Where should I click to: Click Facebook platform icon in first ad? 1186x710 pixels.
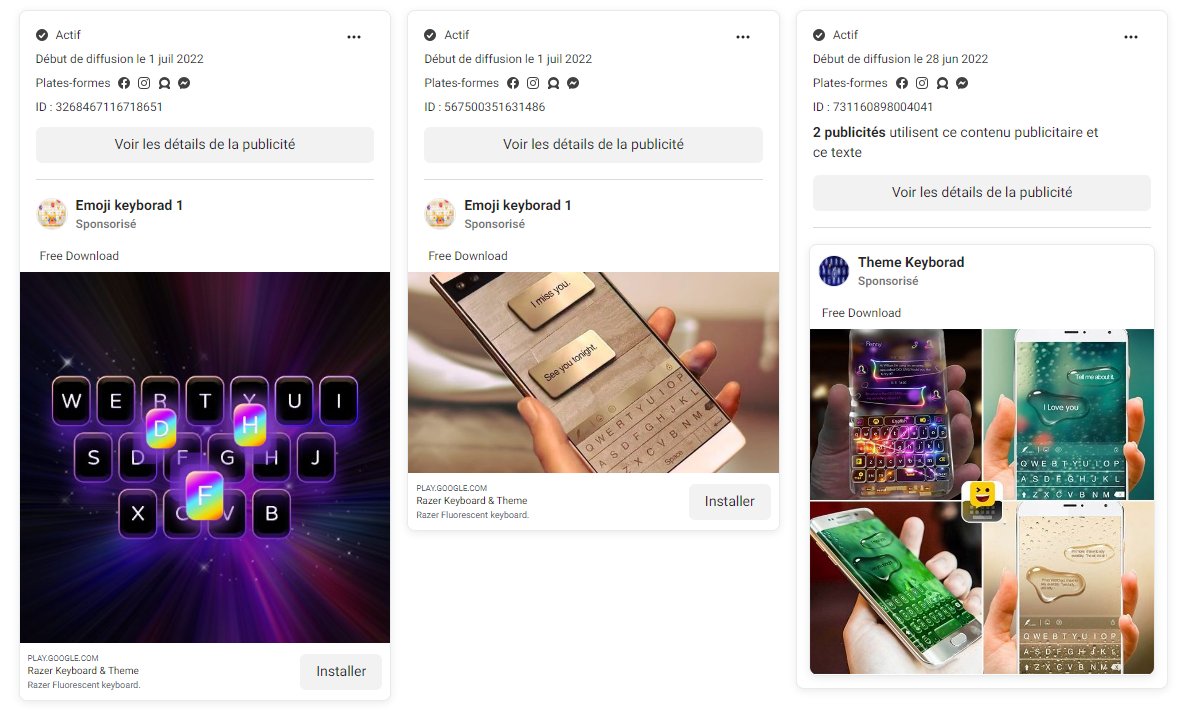124,83
